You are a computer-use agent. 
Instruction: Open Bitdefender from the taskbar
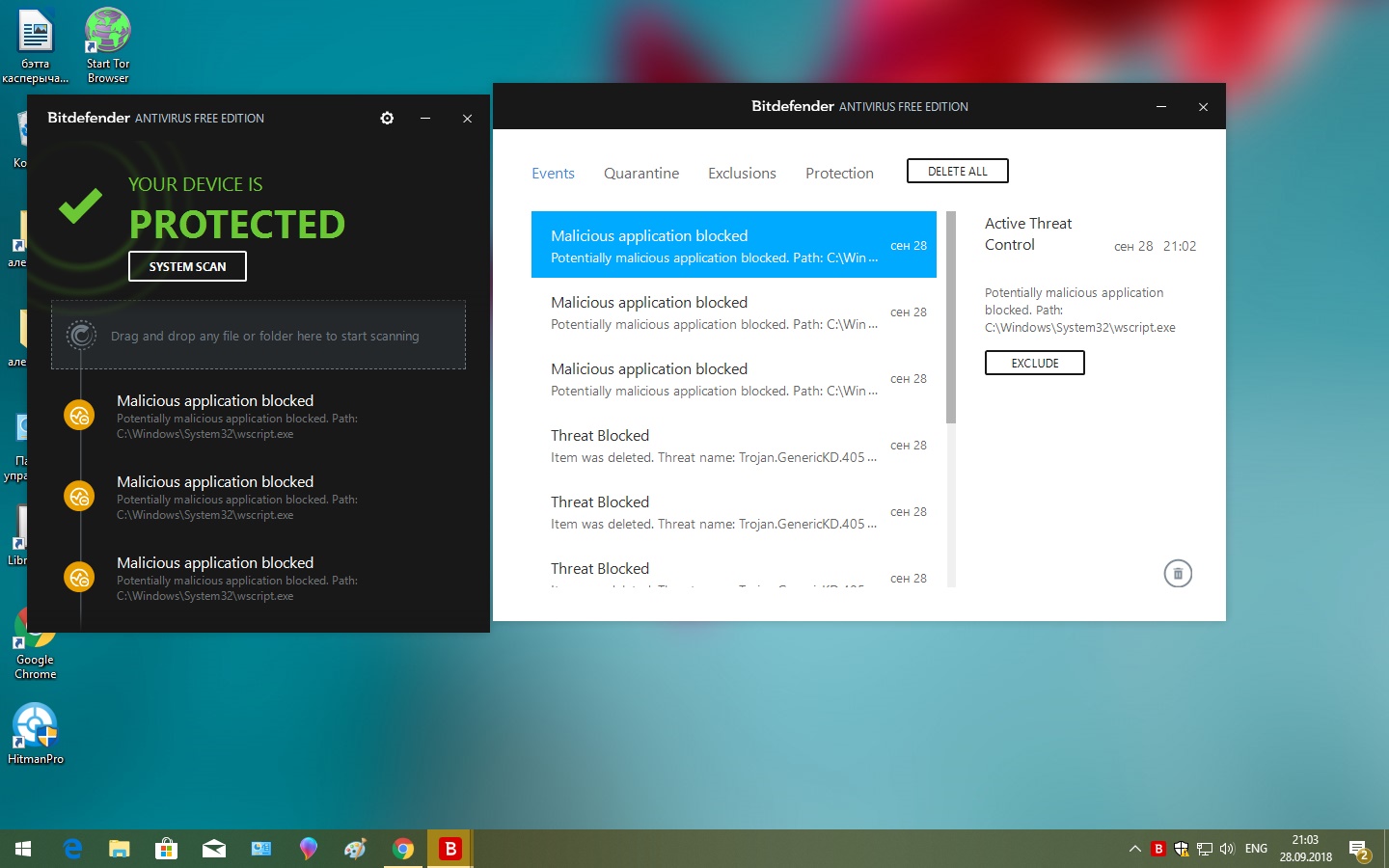(x=449, y=849)
